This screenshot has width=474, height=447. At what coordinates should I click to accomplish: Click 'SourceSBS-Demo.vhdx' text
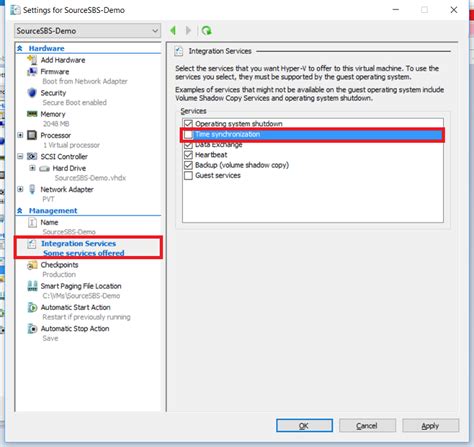(90, 178)
